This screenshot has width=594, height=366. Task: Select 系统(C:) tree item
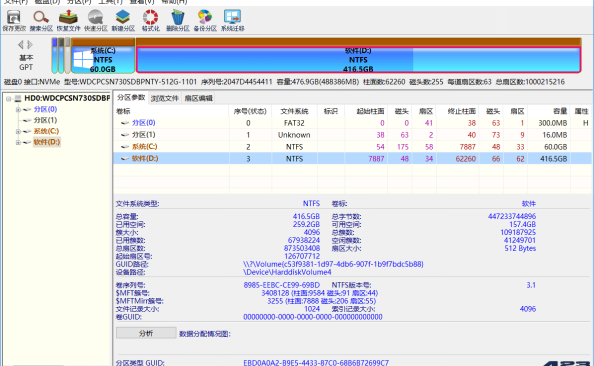(x=46, y=131)
